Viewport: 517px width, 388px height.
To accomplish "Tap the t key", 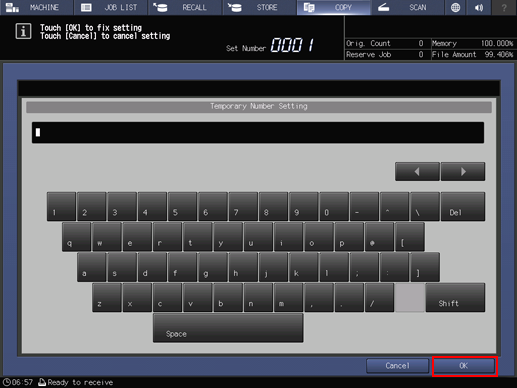I will (x=198, y=237).
